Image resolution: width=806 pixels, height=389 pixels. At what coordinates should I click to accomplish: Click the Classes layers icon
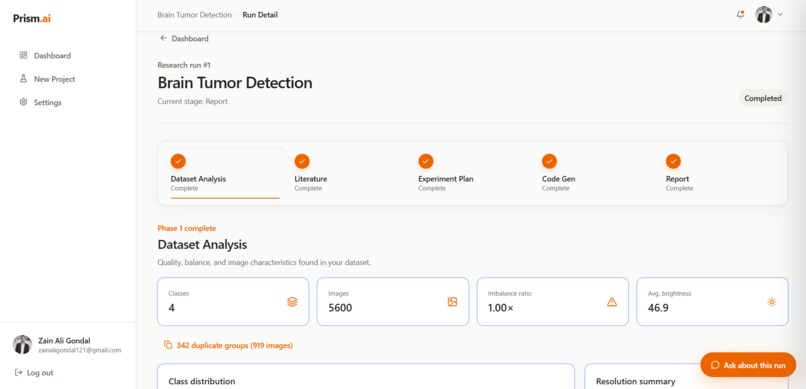(x=292, y=302)
